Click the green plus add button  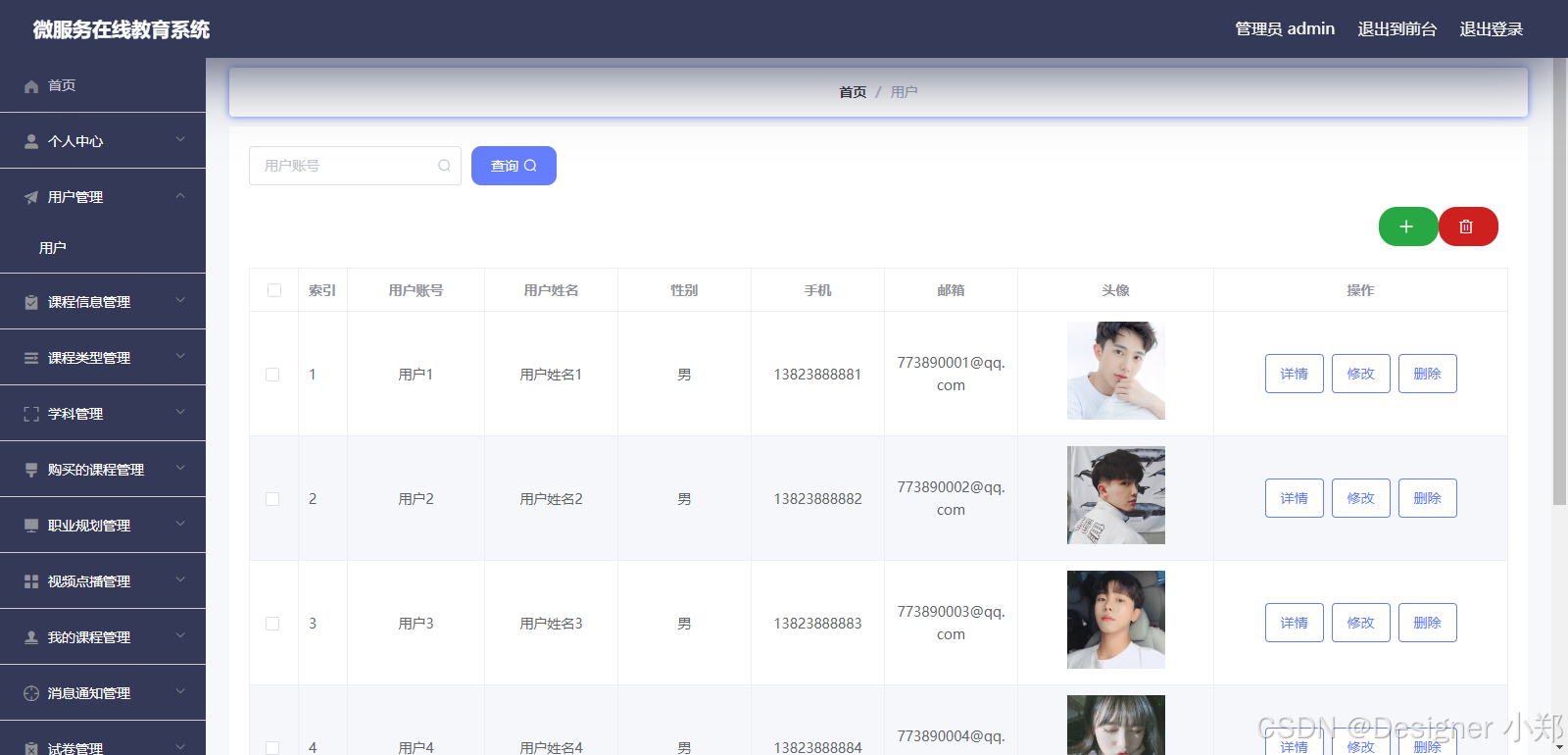pos(1407,226)
